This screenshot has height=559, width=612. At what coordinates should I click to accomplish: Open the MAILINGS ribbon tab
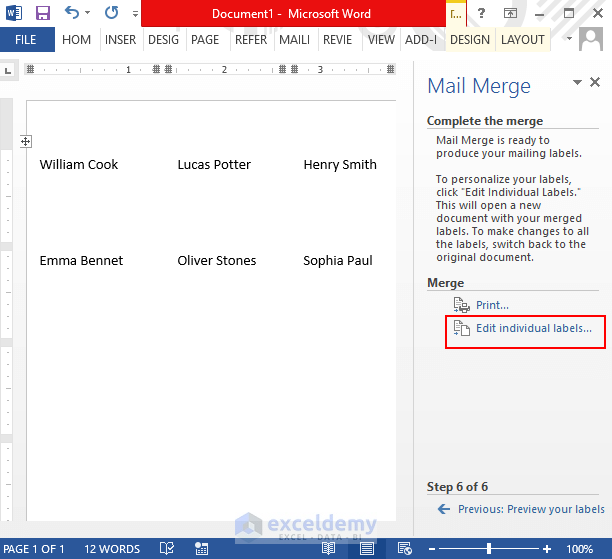click(x=294, y=39)
